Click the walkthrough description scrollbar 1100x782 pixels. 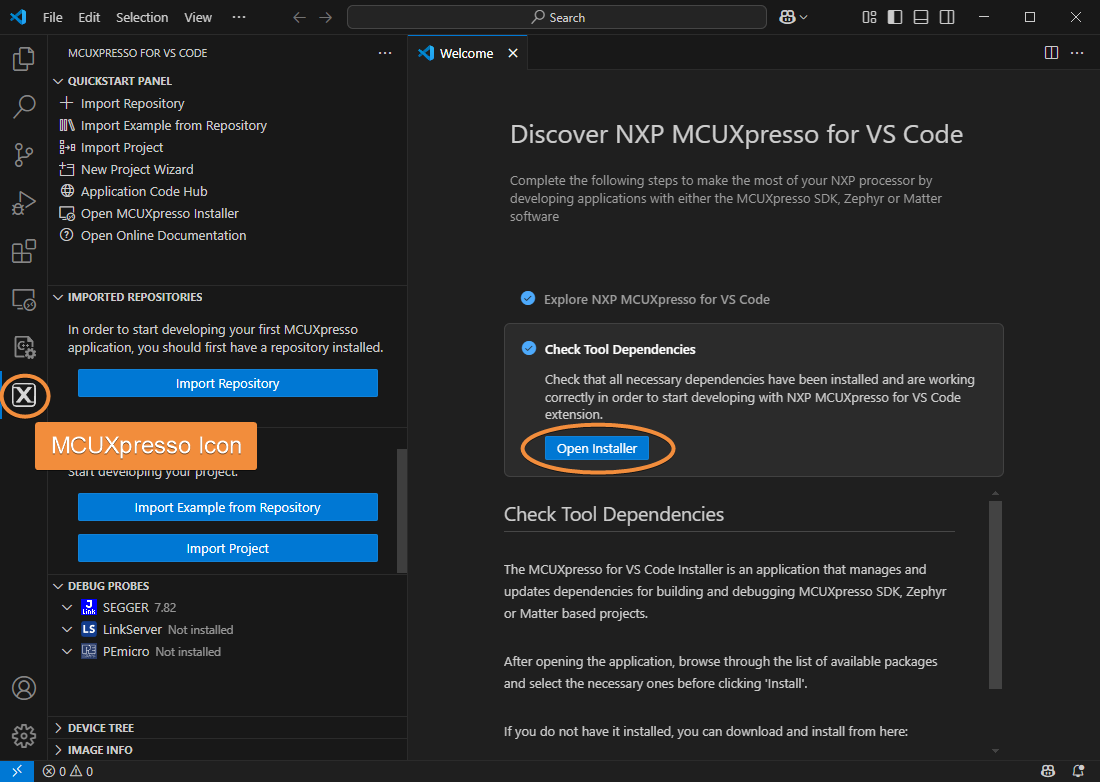(x=995, y=595)
